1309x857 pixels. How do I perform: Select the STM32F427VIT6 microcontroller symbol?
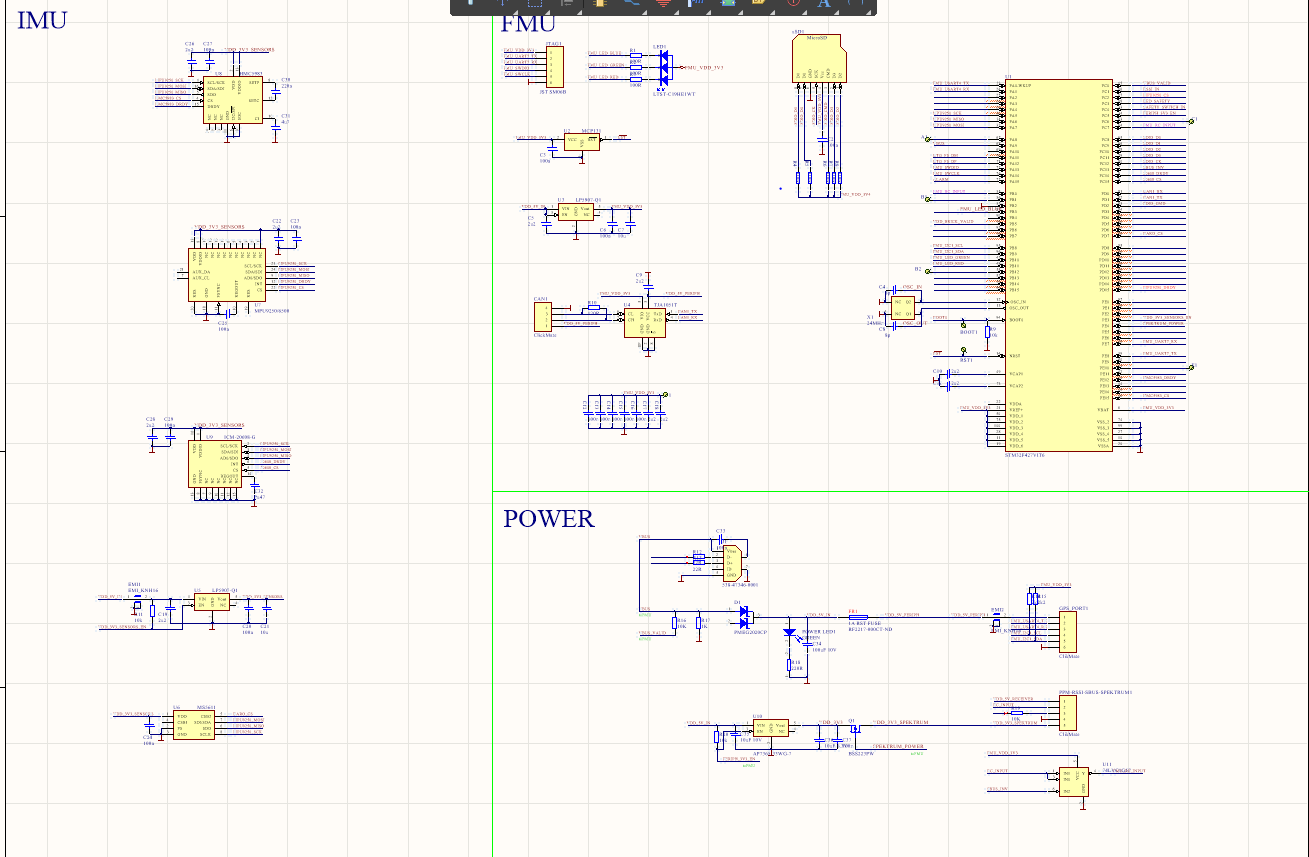tap(1059, 265)
